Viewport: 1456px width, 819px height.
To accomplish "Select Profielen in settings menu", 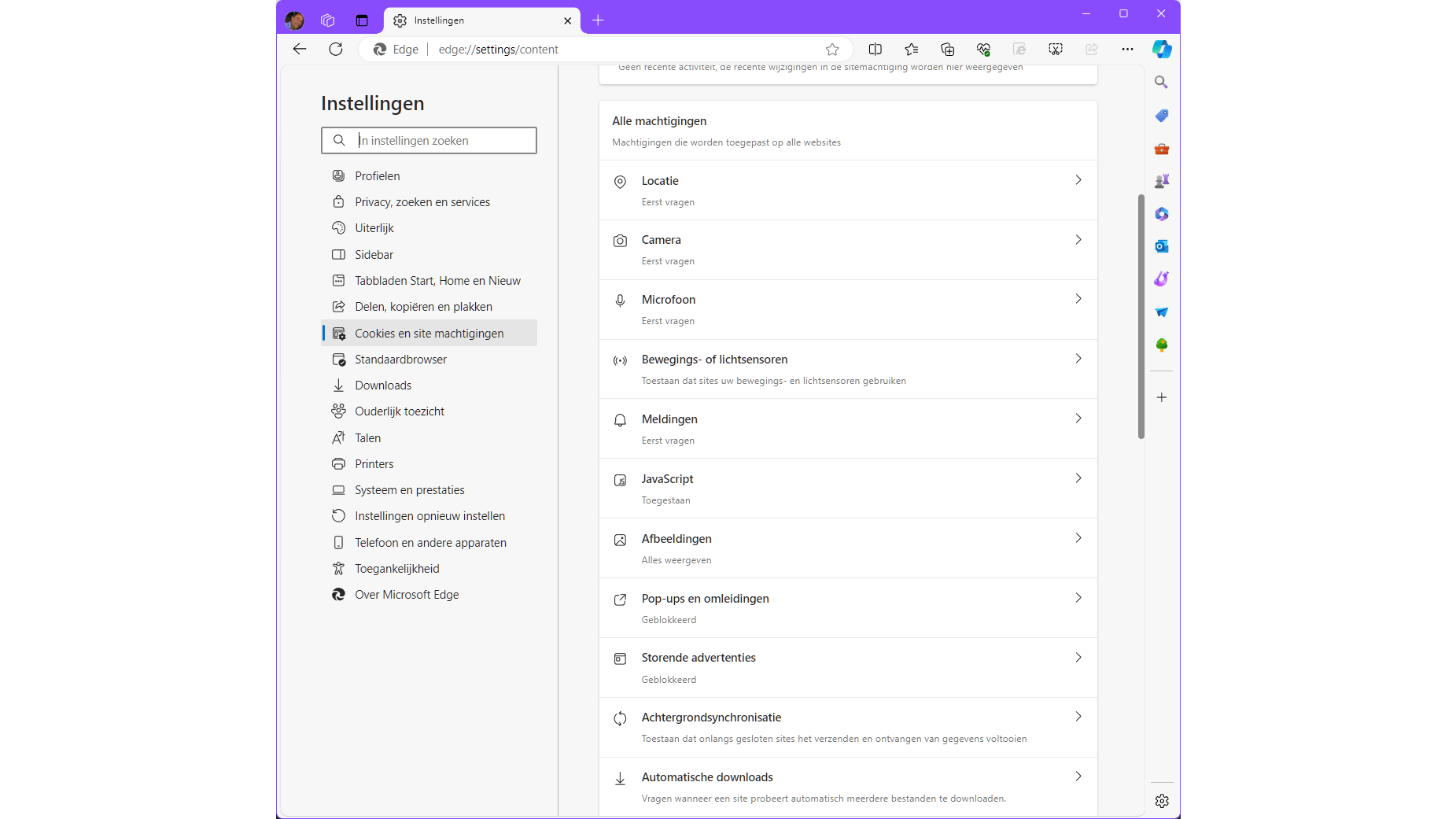I will 377,176.
